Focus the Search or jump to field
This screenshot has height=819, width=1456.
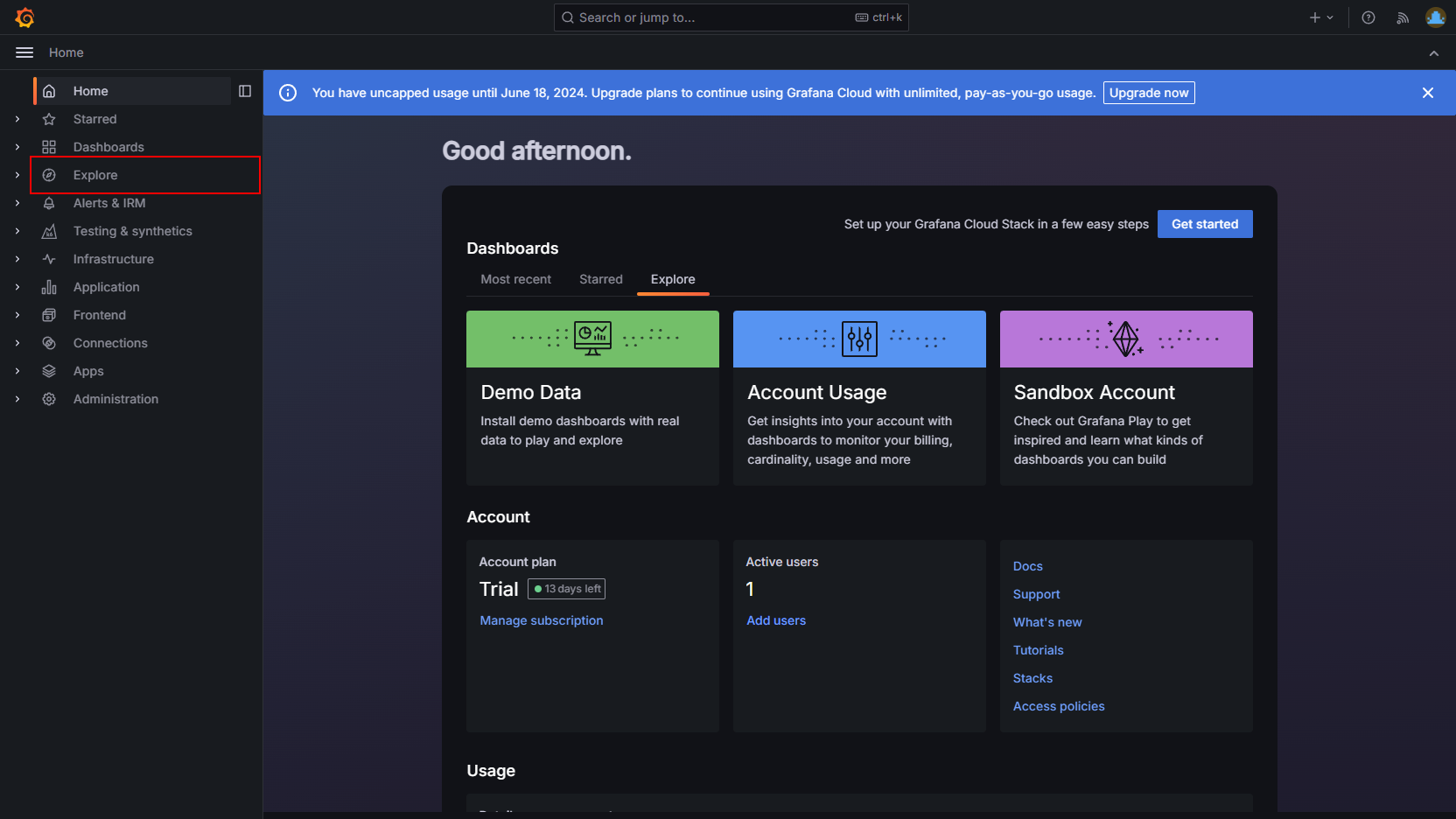[x=731, y=17]
